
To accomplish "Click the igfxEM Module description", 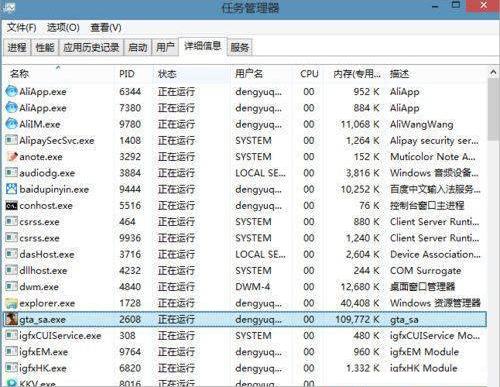I will [424, 352].
